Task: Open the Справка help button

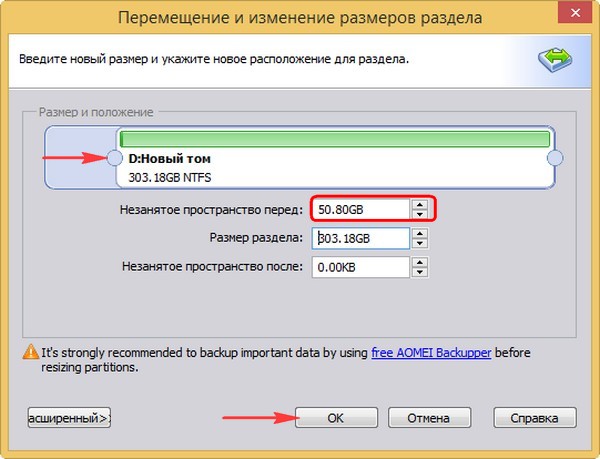Action: [x=535, y=418]
